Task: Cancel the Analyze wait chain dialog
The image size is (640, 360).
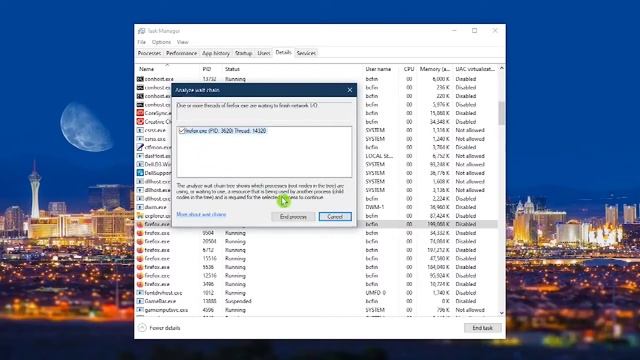Action: pos(335,217)
